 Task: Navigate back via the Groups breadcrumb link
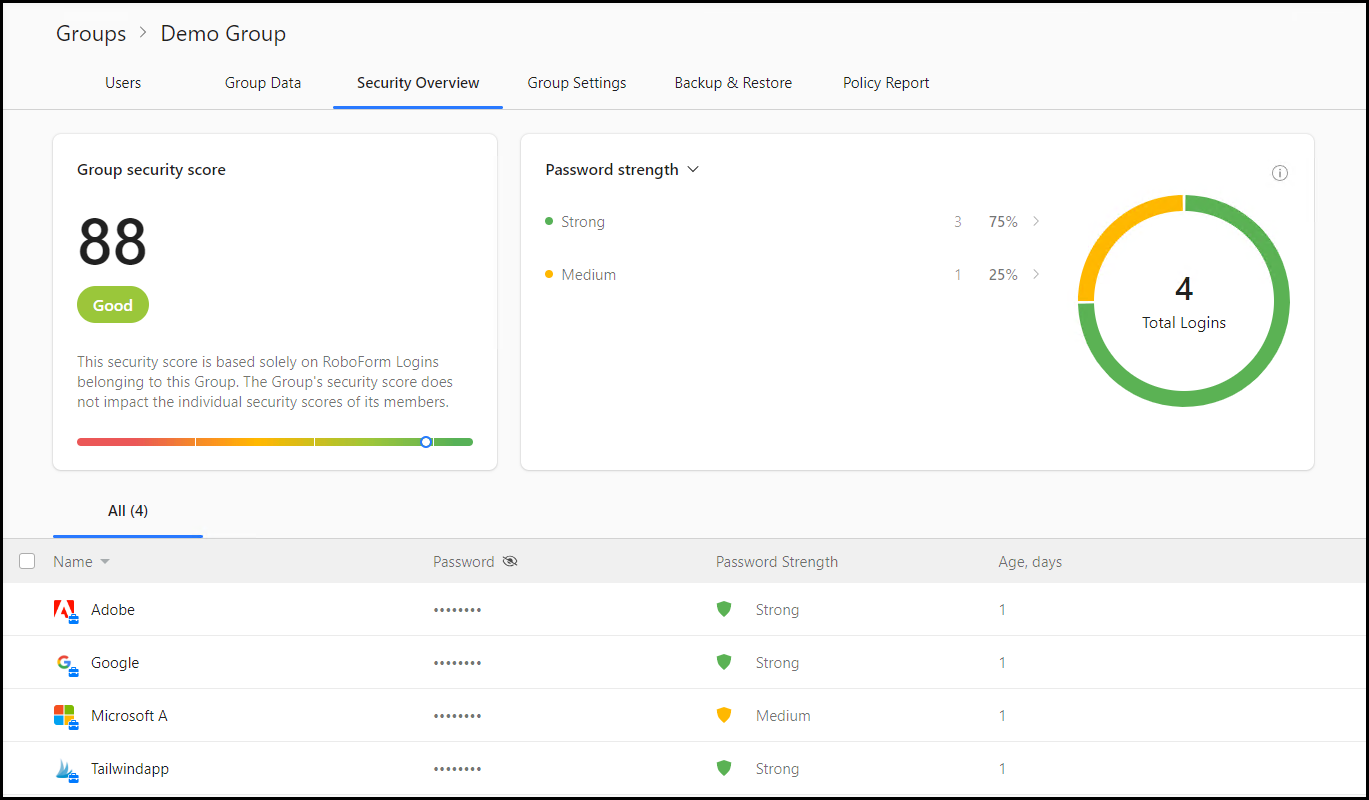[x=90, y=33]
